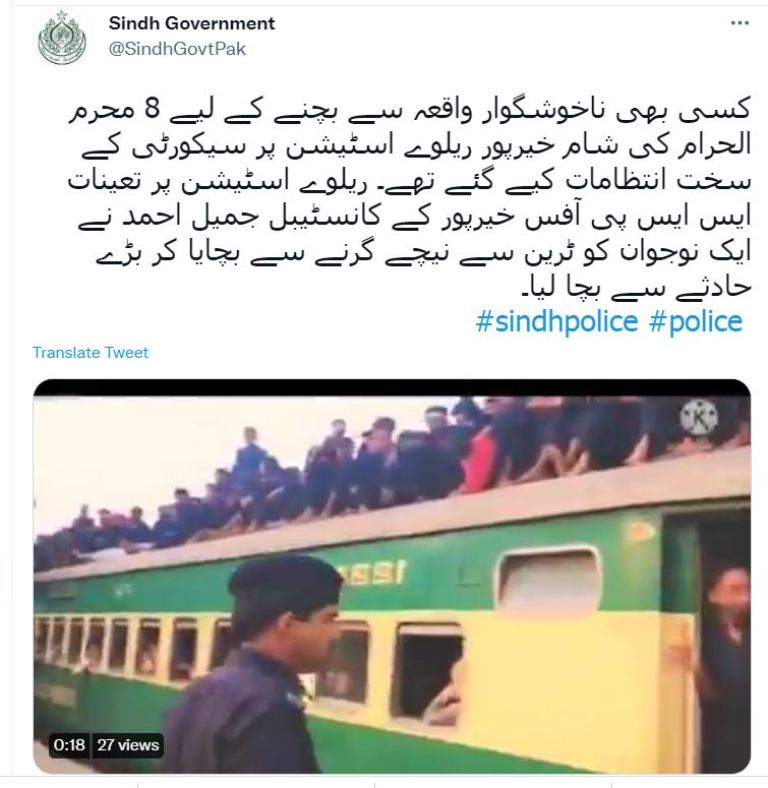
Task: Click the 27 views counter
Action: [x=128, y=745]
